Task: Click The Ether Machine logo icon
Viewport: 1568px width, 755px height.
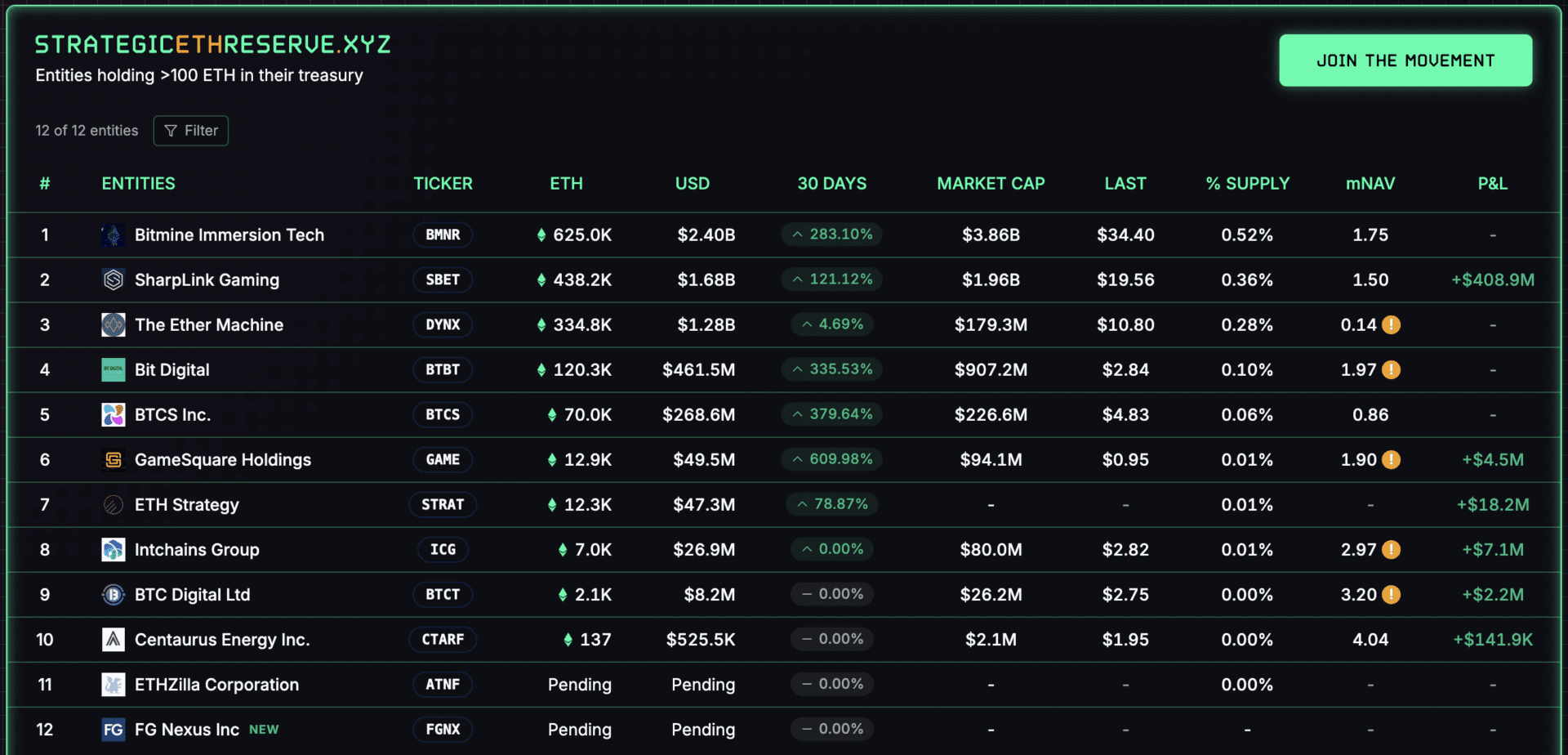Action: pyautogui.click(x=114, y=325)
